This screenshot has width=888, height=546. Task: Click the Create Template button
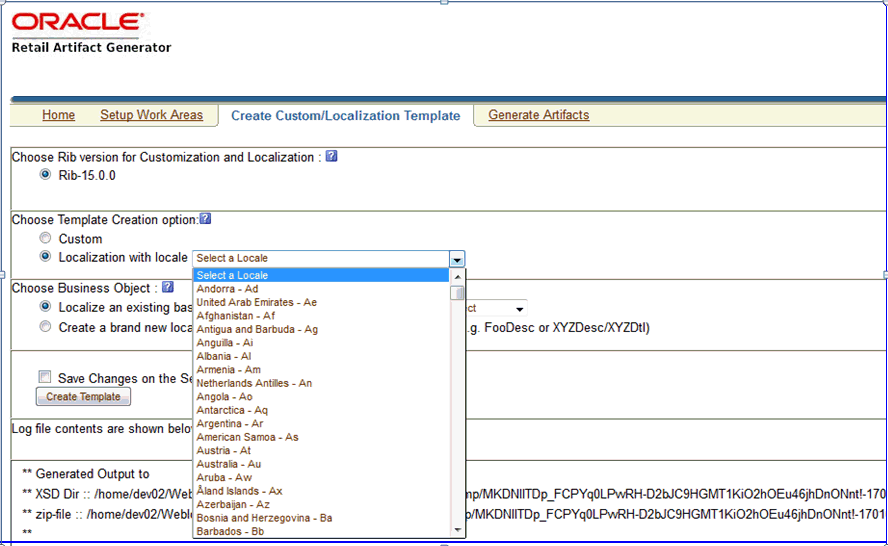pos(83,396)
